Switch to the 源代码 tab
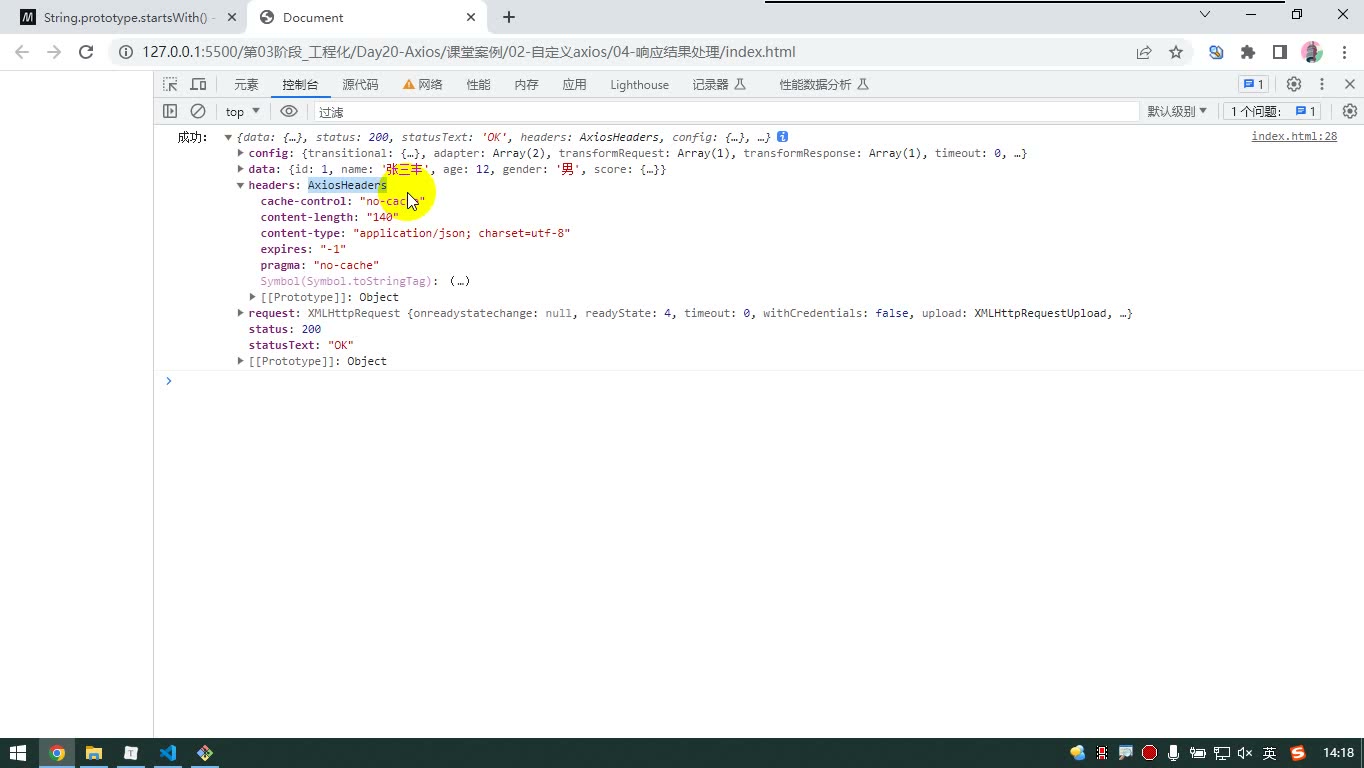This screenshot has height=768, width=1364. (x=360, y=84)
